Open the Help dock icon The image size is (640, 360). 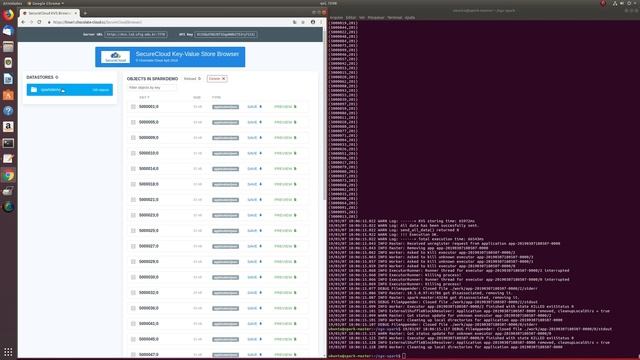pos(8,111)
